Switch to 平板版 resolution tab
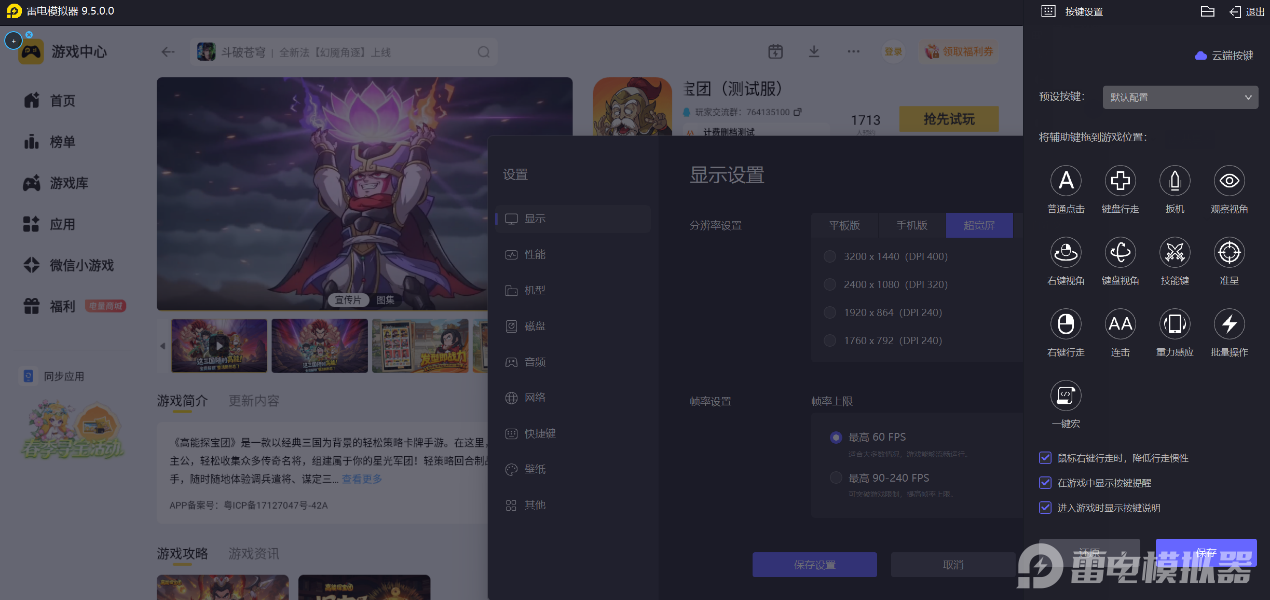 coord(844,226)
